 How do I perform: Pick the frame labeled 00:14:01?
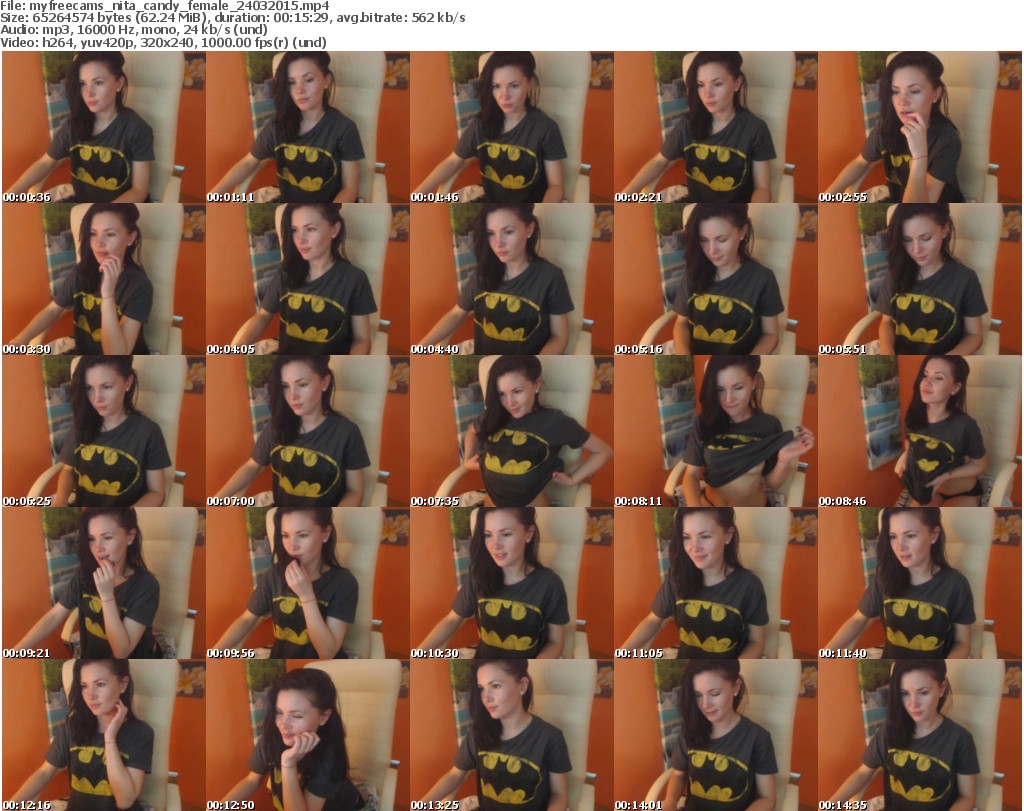[x=716, y=735]
